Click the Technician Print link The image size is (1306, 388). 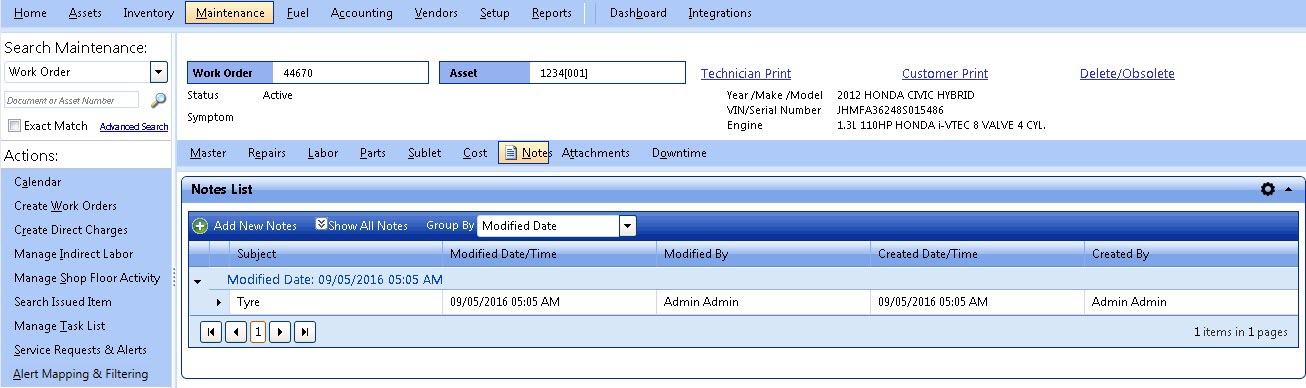click(746, 74)
